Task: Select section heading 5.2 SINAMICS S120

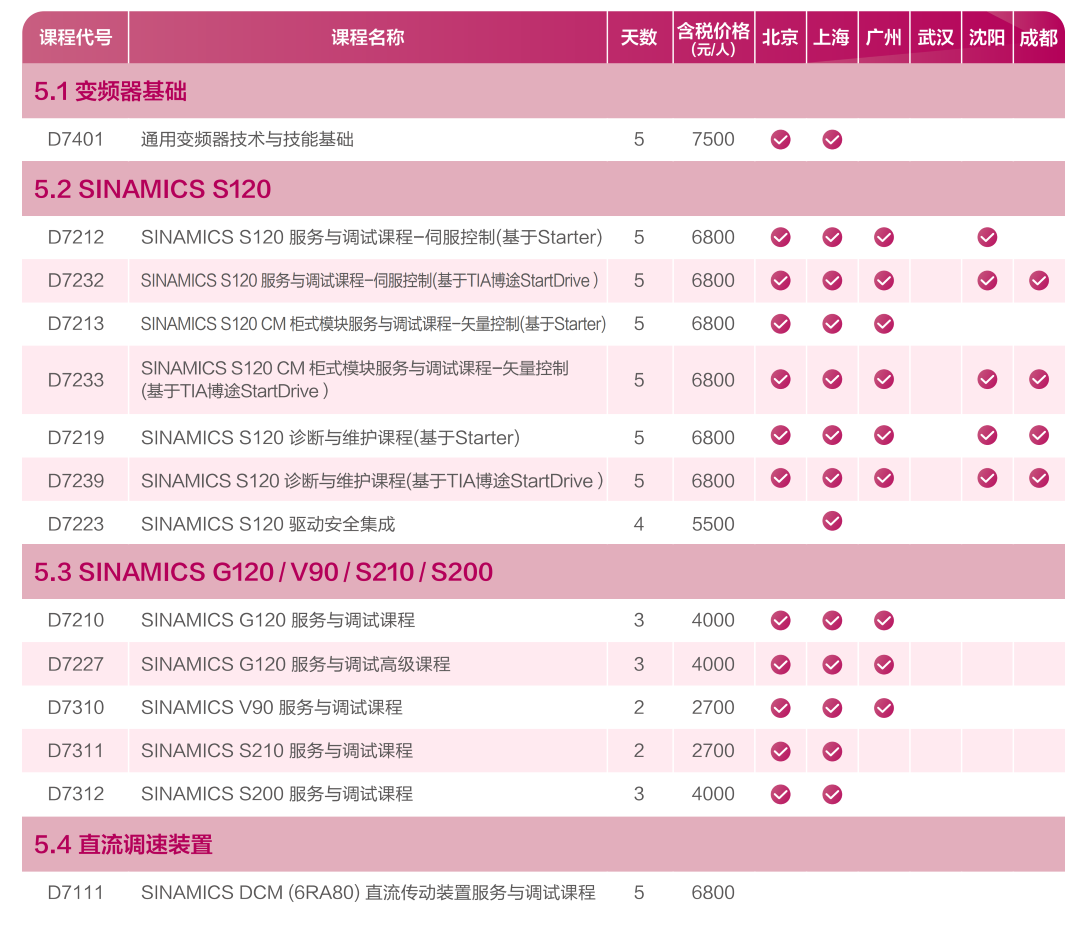Action: (152, 189)
